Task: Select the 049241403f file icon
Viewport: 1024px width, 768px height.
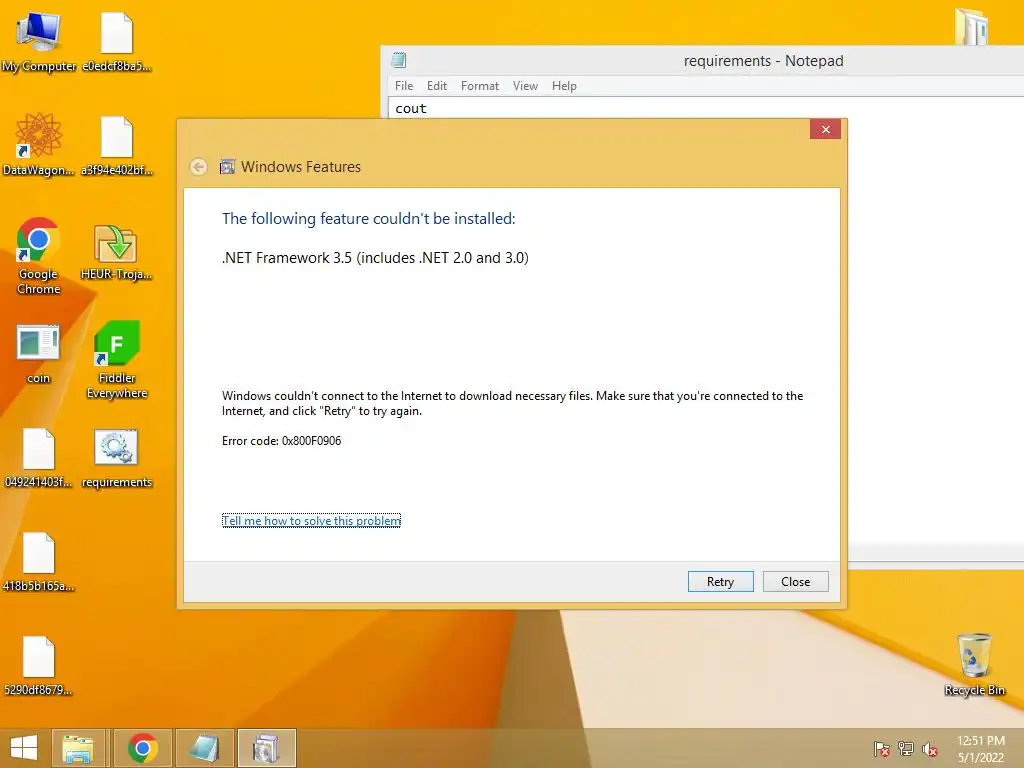Action: point(39,457)
